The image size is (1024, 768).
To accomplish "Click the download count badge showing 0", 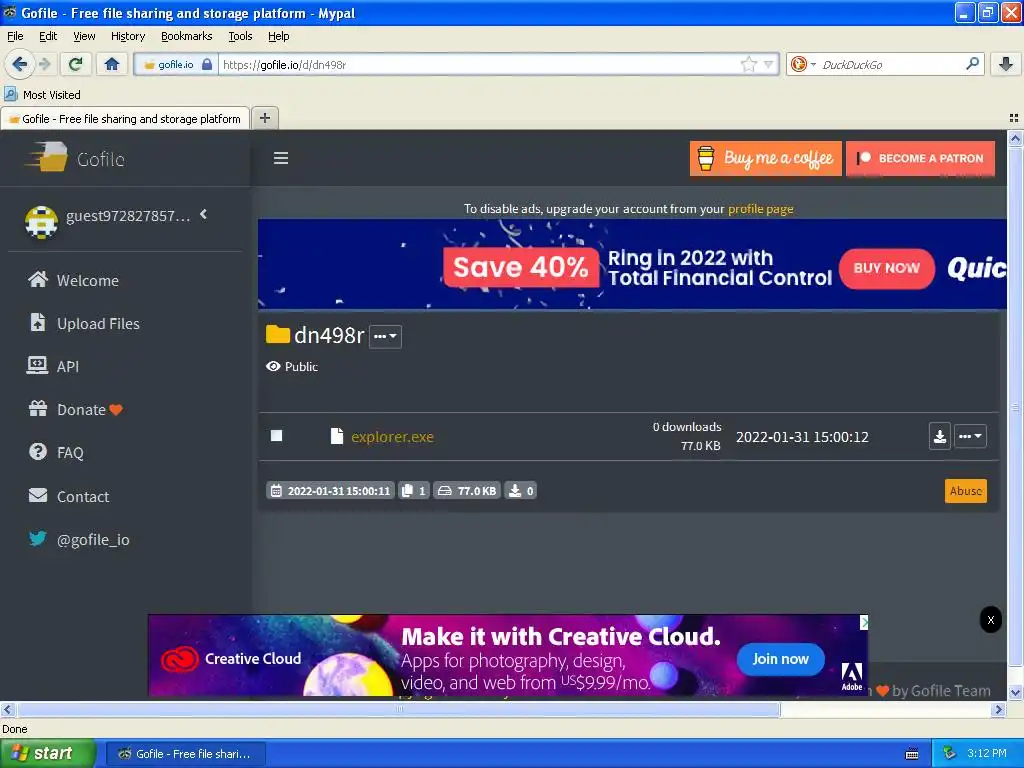I will 520,490.
